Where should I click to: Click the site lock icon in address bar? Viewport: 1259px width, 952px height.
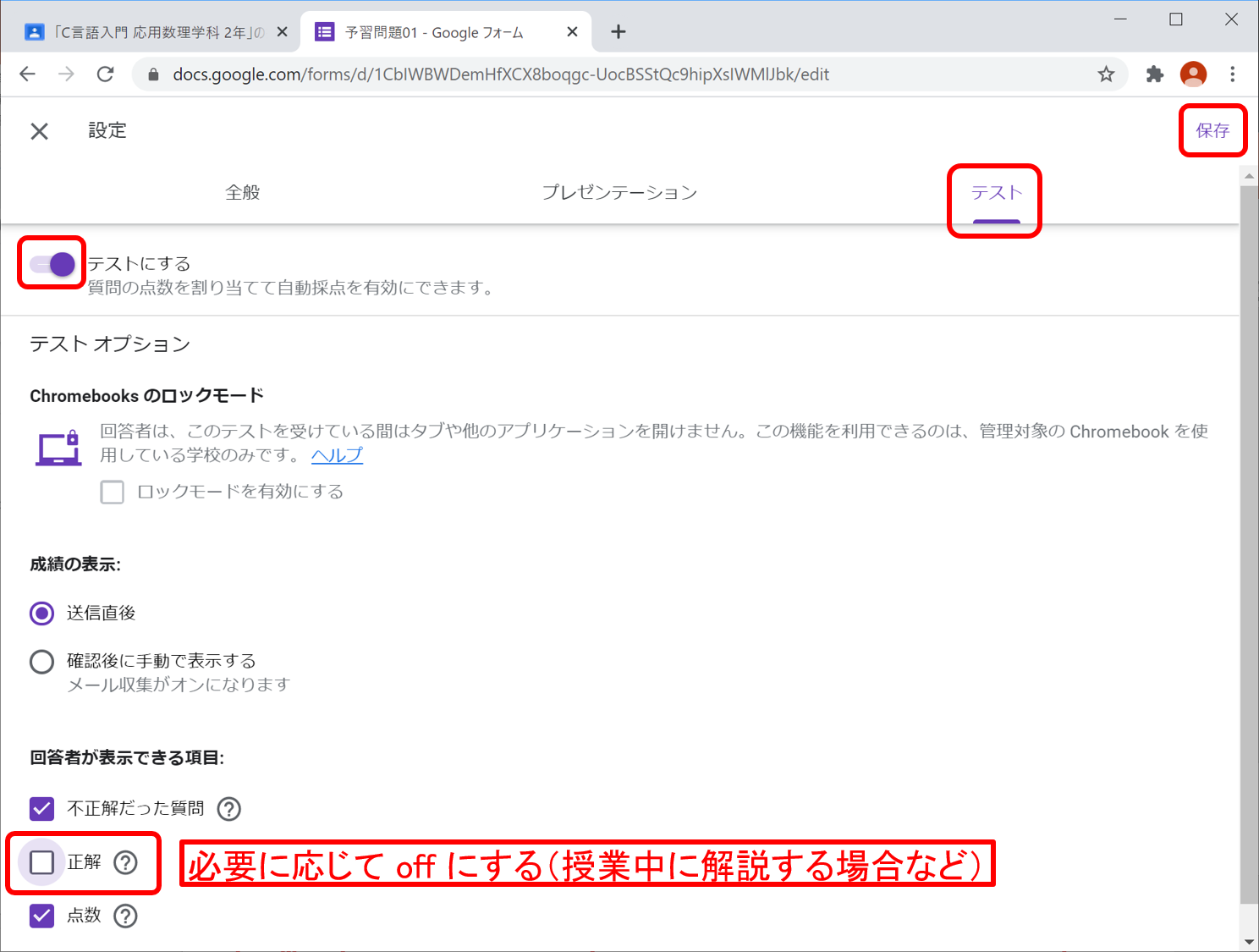pyautogui.click(x=153, y=74)
